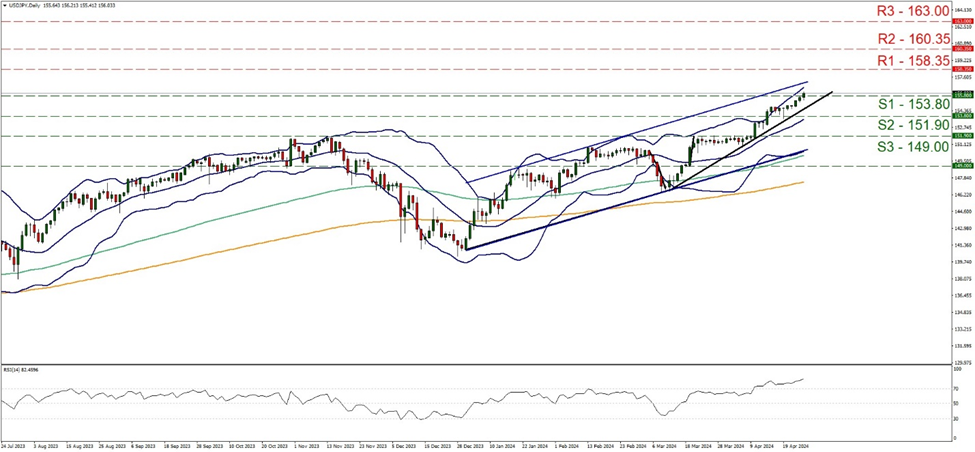The height and width of the screenshot is (452, 975).
Task: Click the red 163.000 price tag on axis
Action: pos(962,20)
